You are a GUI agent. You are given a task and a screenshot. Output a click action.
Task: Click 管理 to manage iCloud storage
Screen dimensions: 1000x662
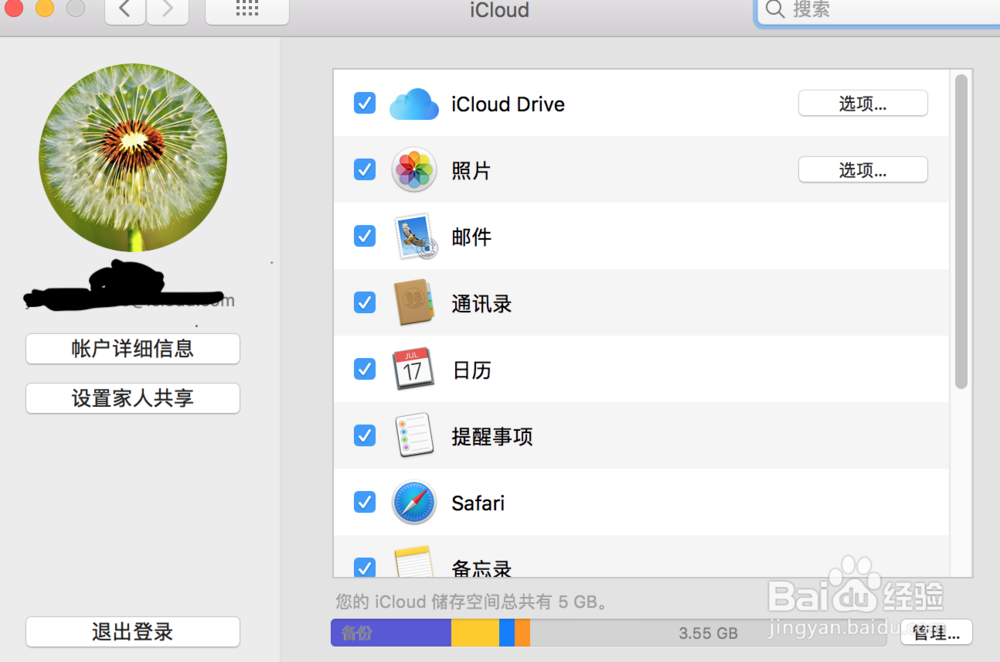click(936, 632)
